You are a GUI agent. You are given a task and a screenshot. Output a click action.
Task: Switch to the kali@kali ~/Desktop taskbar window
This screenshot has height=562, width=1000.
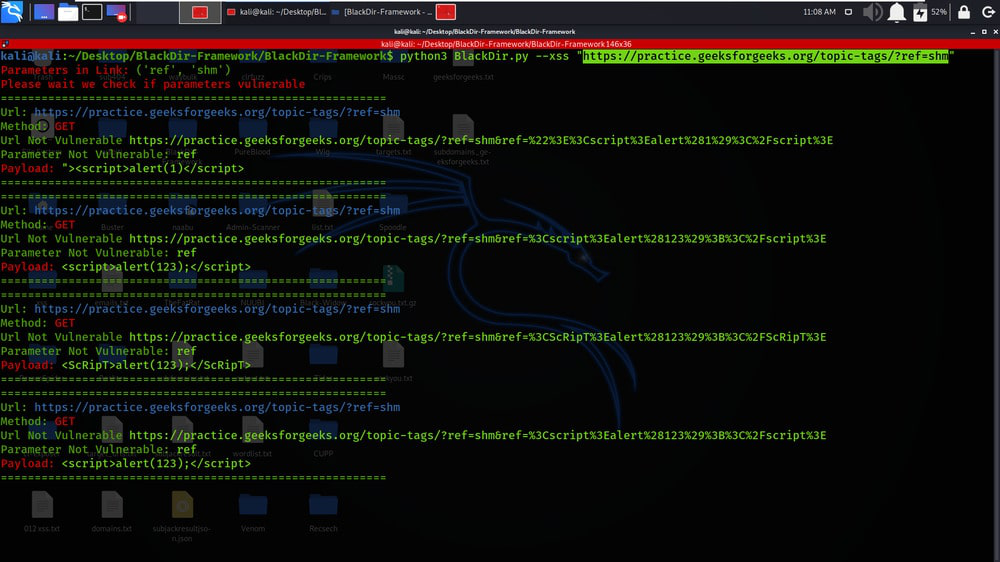coord(276,12)
